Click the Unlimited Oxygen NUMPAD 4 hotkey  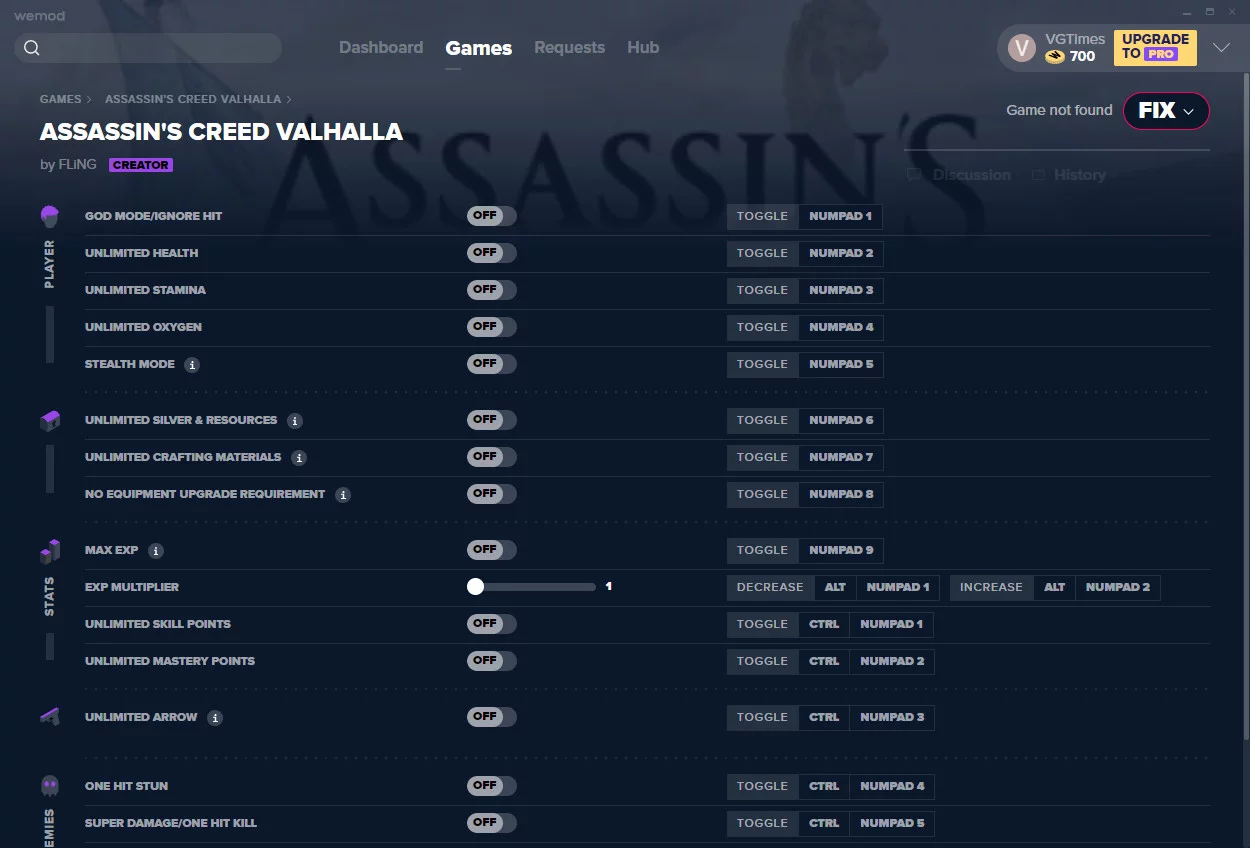click(841, 327)
